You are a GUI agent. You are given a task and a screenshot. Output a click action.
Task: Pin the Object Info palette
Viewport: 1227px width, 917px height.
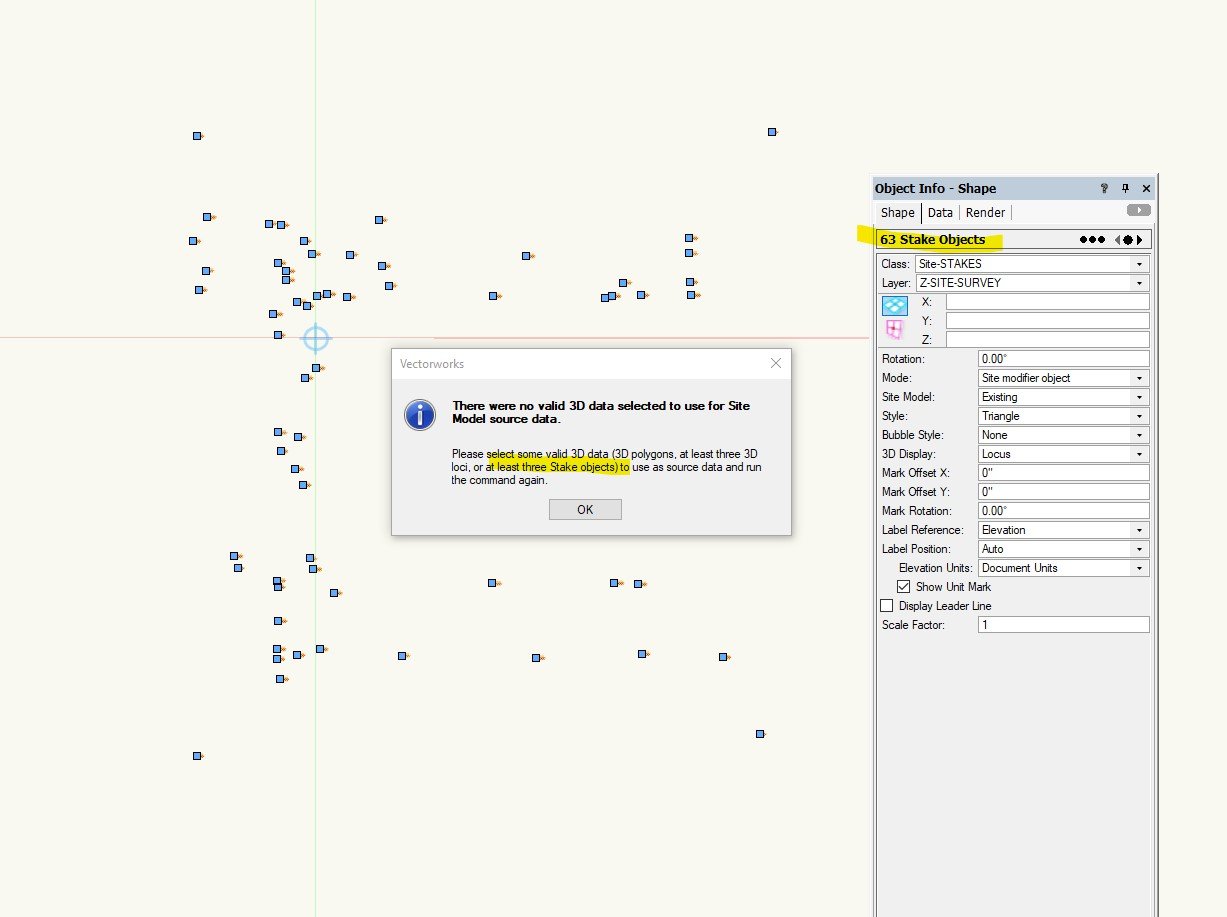point(1125,188)
